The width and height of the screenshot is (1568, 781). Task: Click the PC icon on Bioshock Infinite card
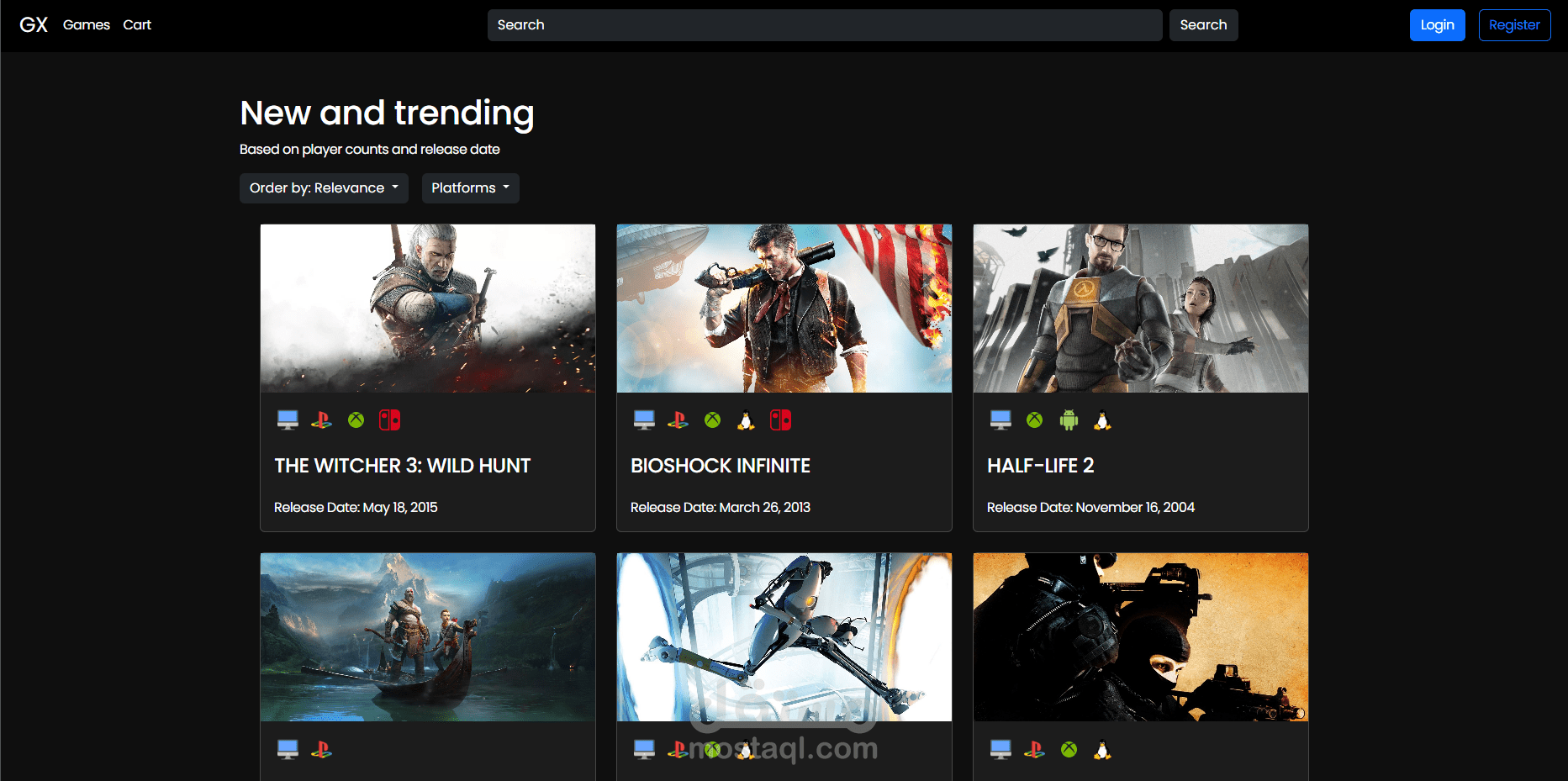[644, 420]
